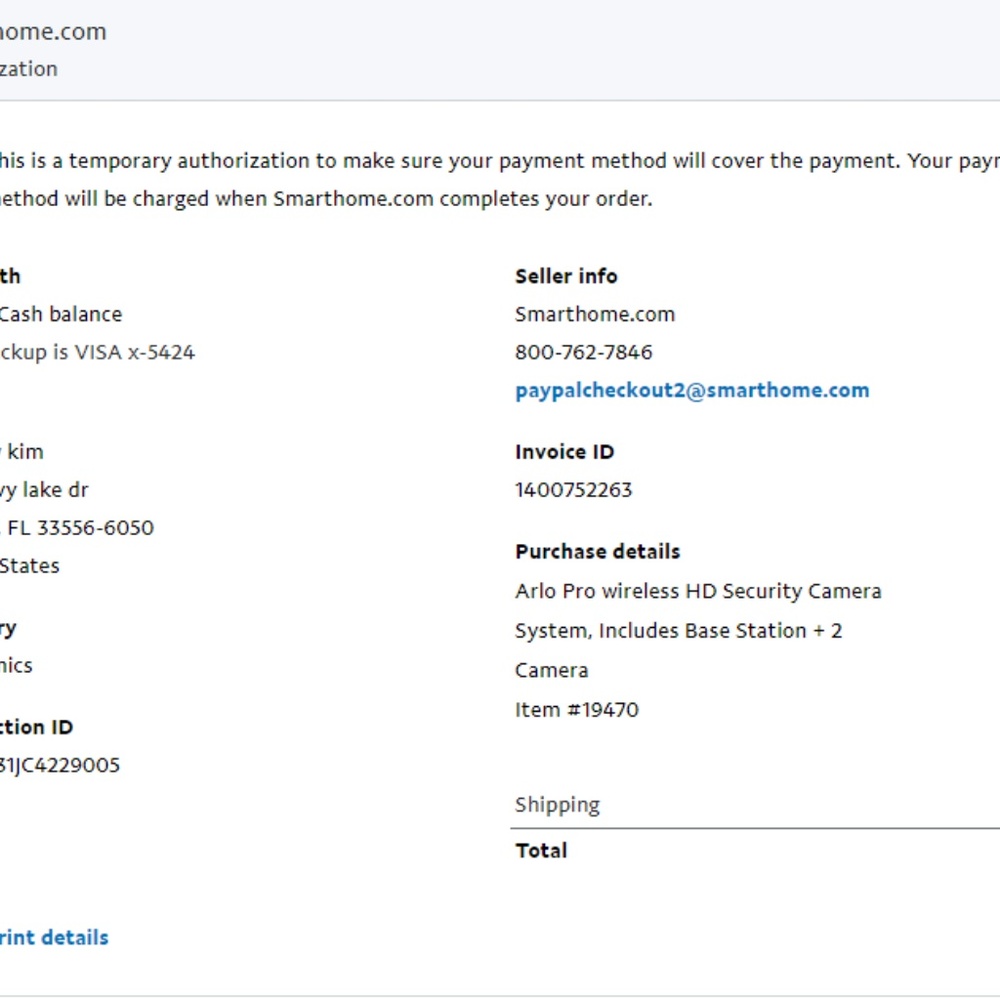1000x1000 pixels.
Task: Select the 'System, Includes Base Station + 2' line
Action: [679, 631]
